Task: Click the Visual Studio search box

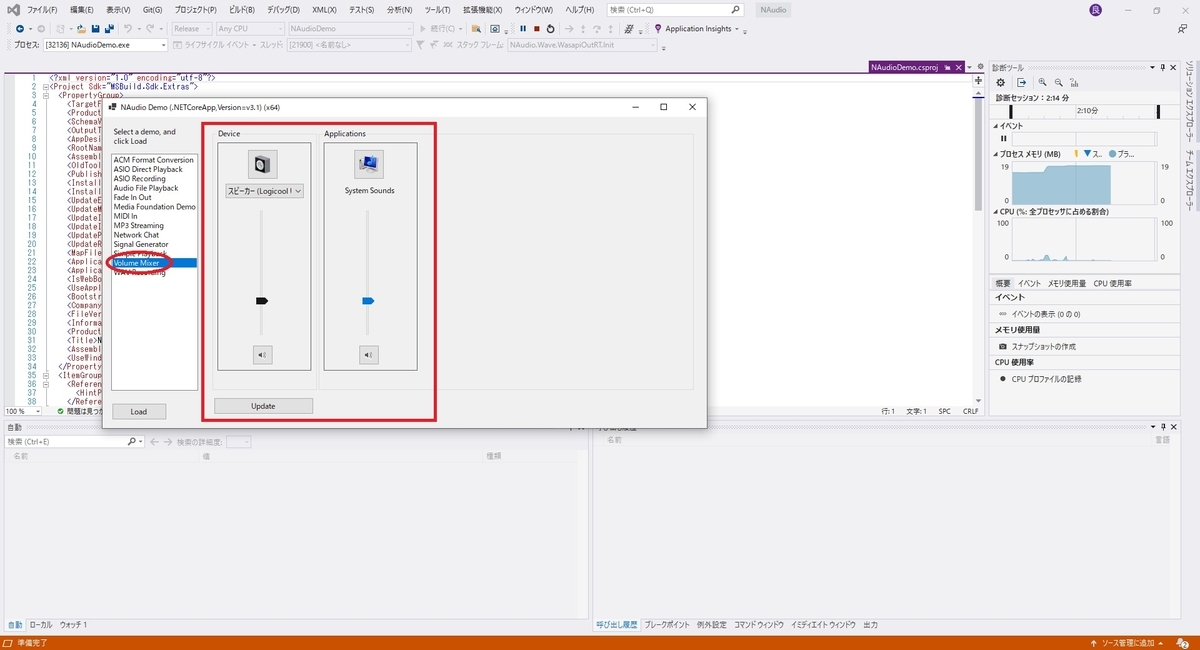Action: coord(675,10)
